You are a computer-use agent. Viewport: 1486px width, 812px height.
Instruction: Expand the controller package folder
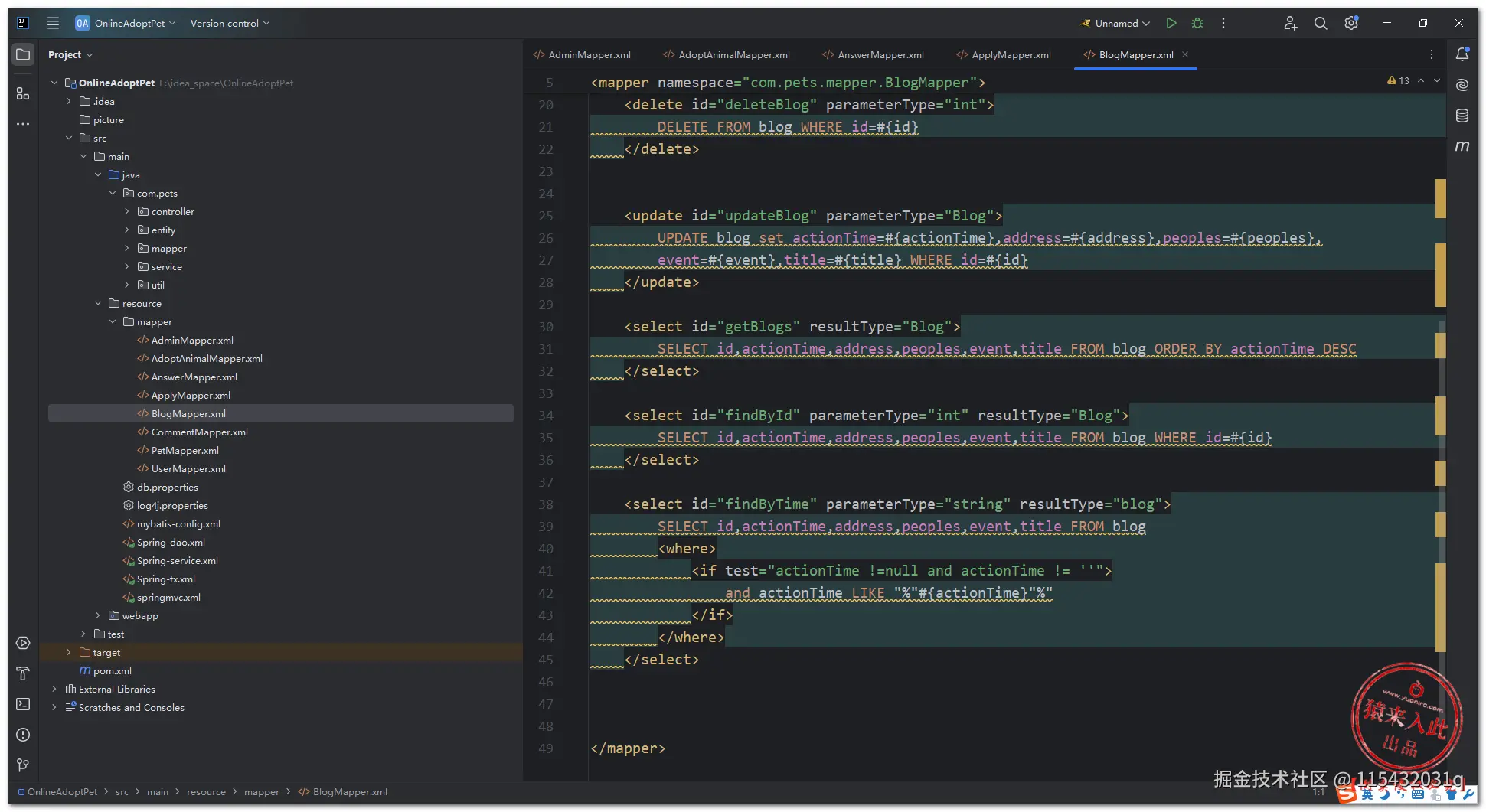[x=127, y=212]
